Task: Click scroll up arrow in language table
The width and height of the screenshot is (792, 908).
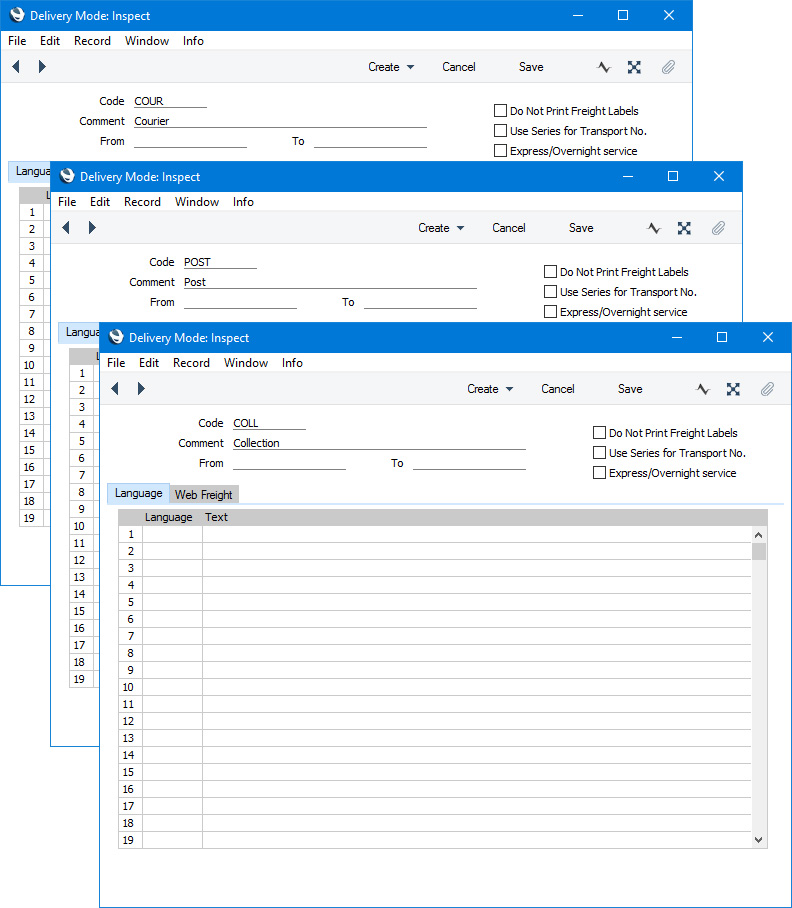Action: coord(758,534)
